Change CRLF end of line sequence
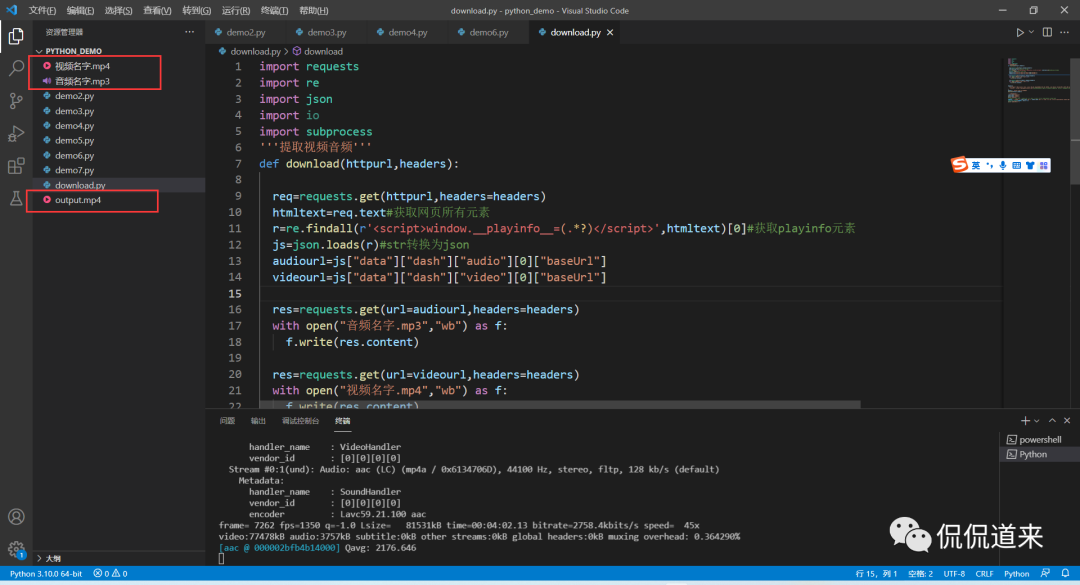 [x=984, y=573]
